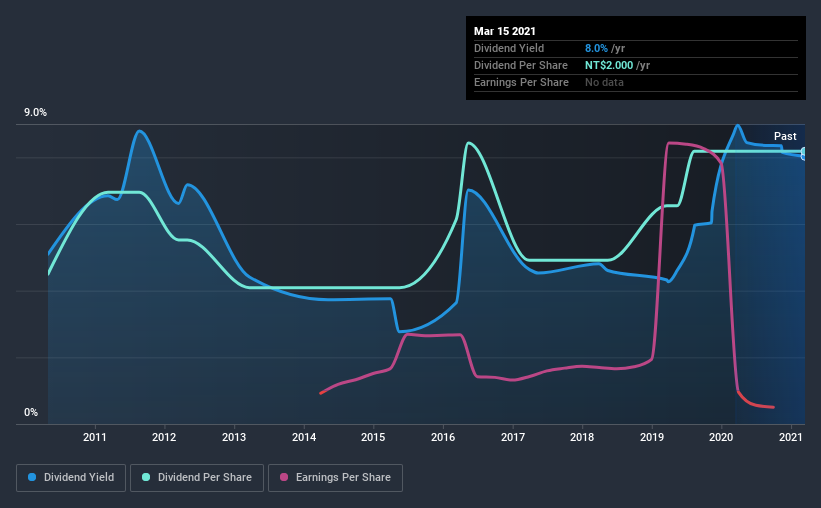
Task: Click the blue dot in the Dividend Yield legend
Action: tap(32, 477)
